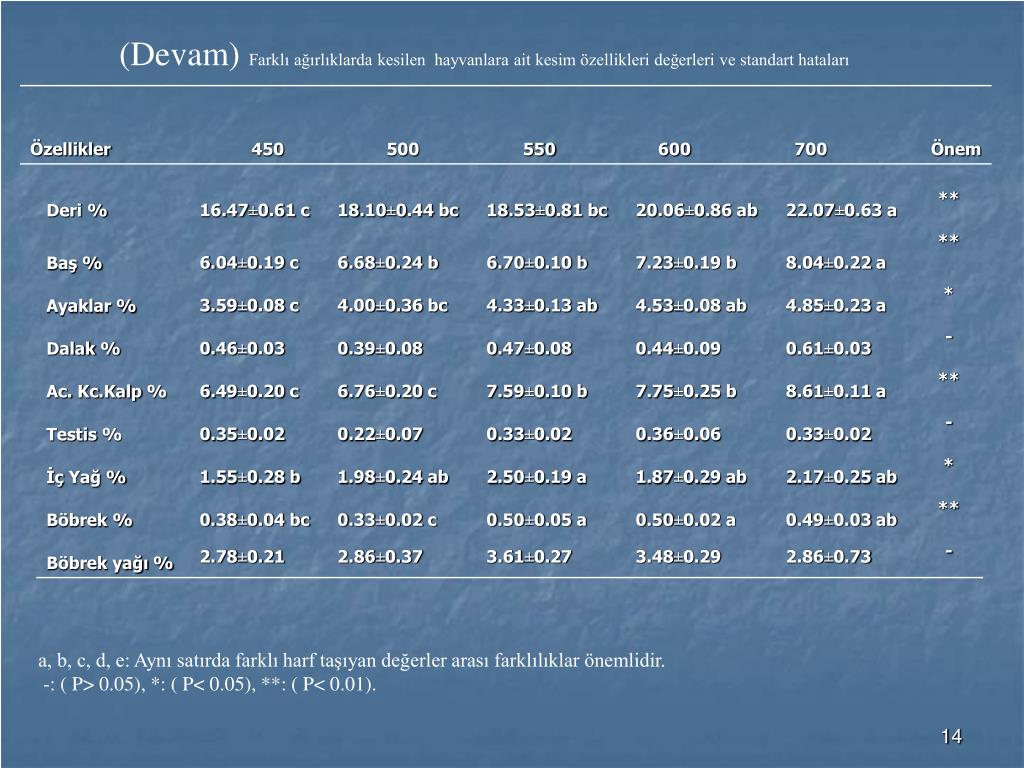Click the value '4.33±0.13 ab'
Viewport: 1024px width, 768px height.
(542, 306)
